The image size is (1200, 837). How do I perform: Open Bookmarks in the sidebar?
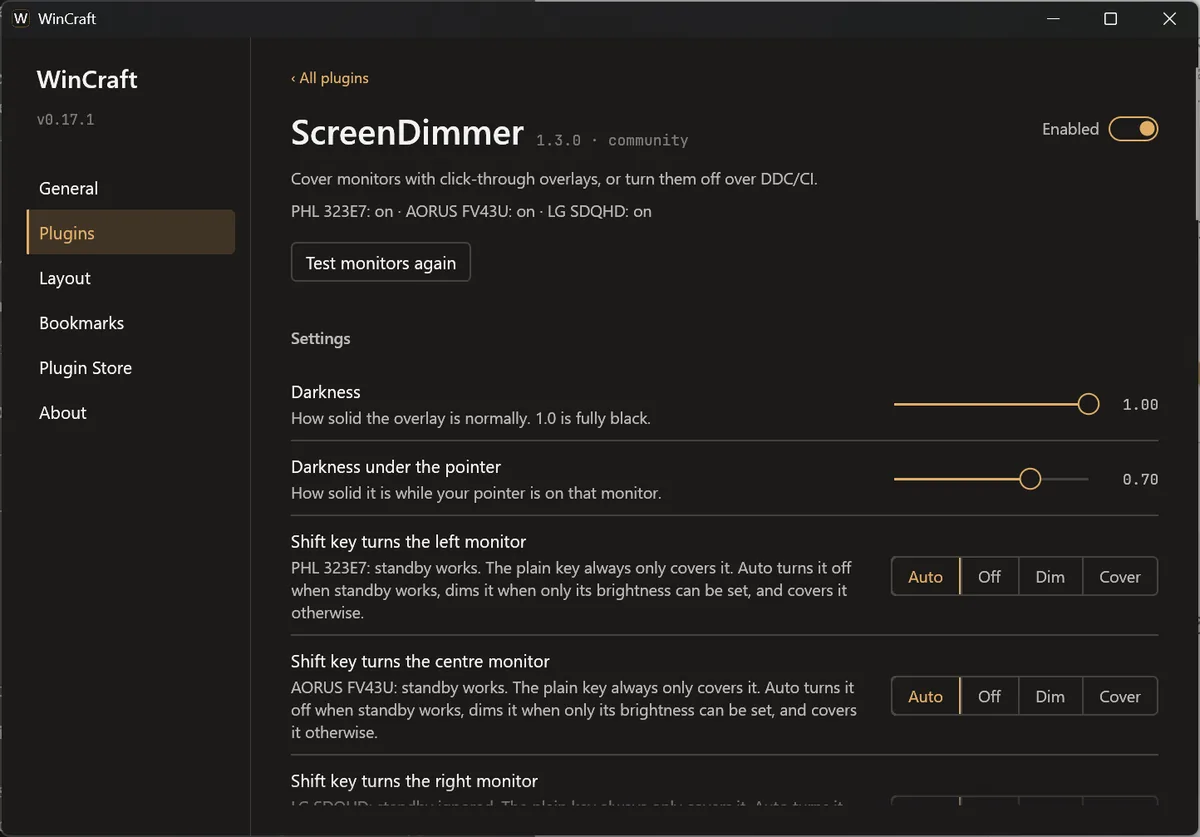click(x=131, y=323)
